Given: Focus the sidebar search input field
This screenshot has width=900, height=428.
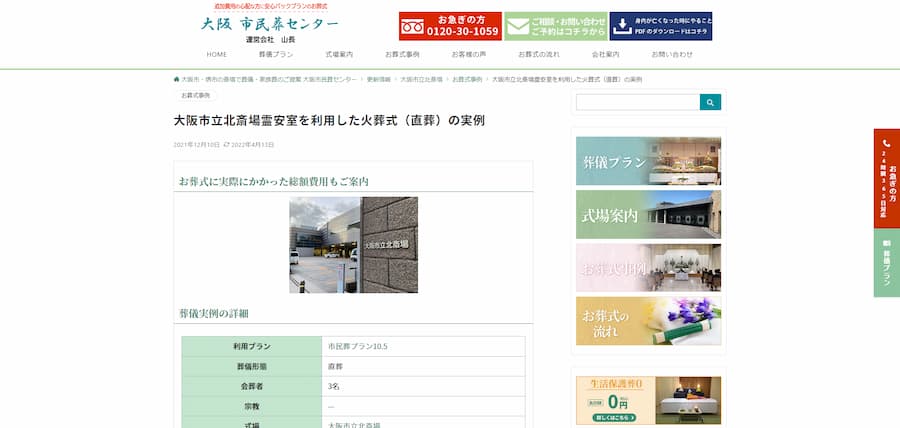Looking at the screenshot, I should tap(638, 102).
